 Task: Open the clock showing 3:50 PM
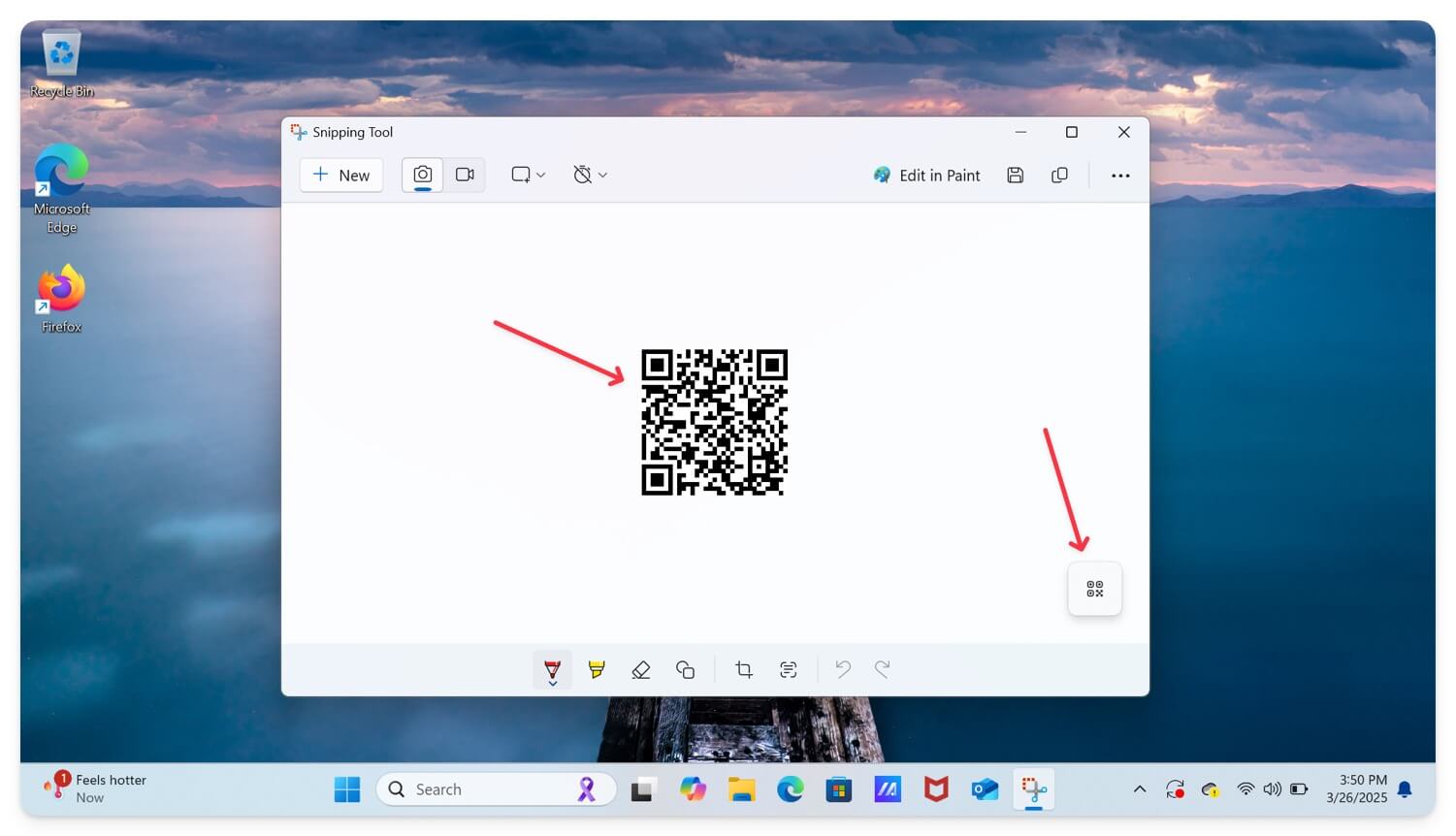pyautogui.click(x=1356, y=788)
